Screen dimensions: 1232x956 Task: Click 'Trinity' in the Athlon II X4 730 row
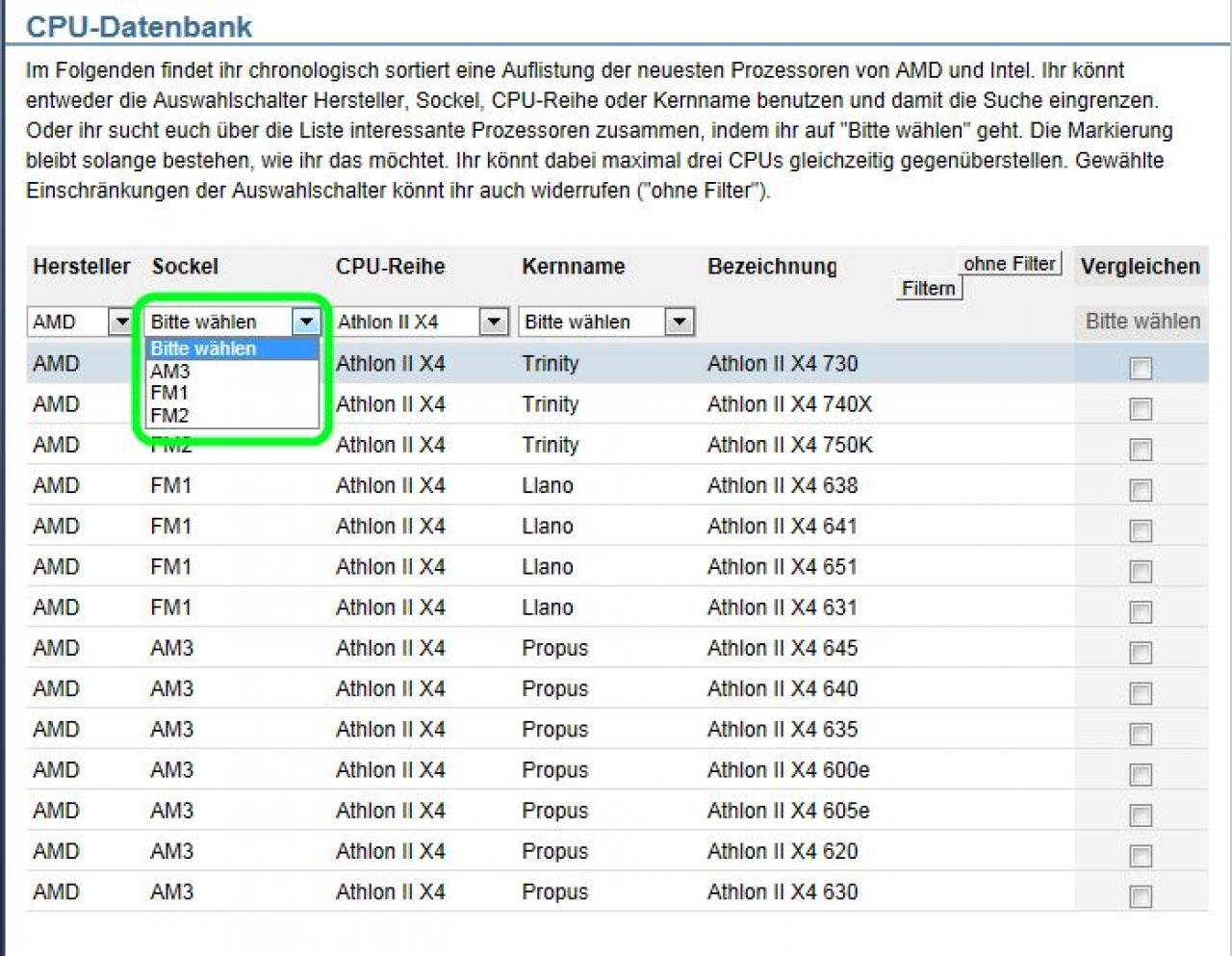tap(551, 364)
